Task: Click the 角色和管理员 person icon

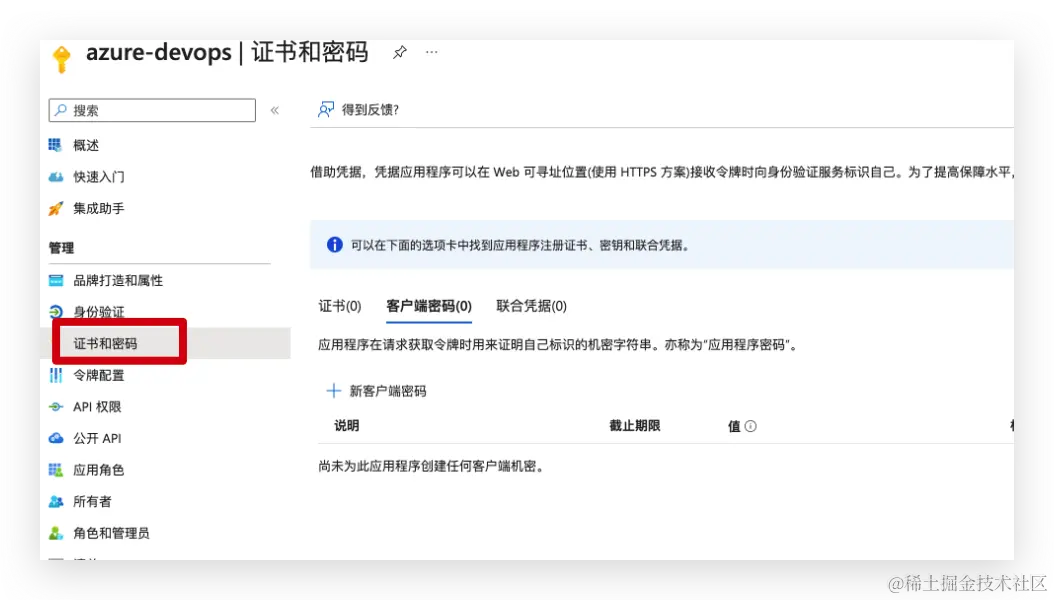Action: point(56,533)
